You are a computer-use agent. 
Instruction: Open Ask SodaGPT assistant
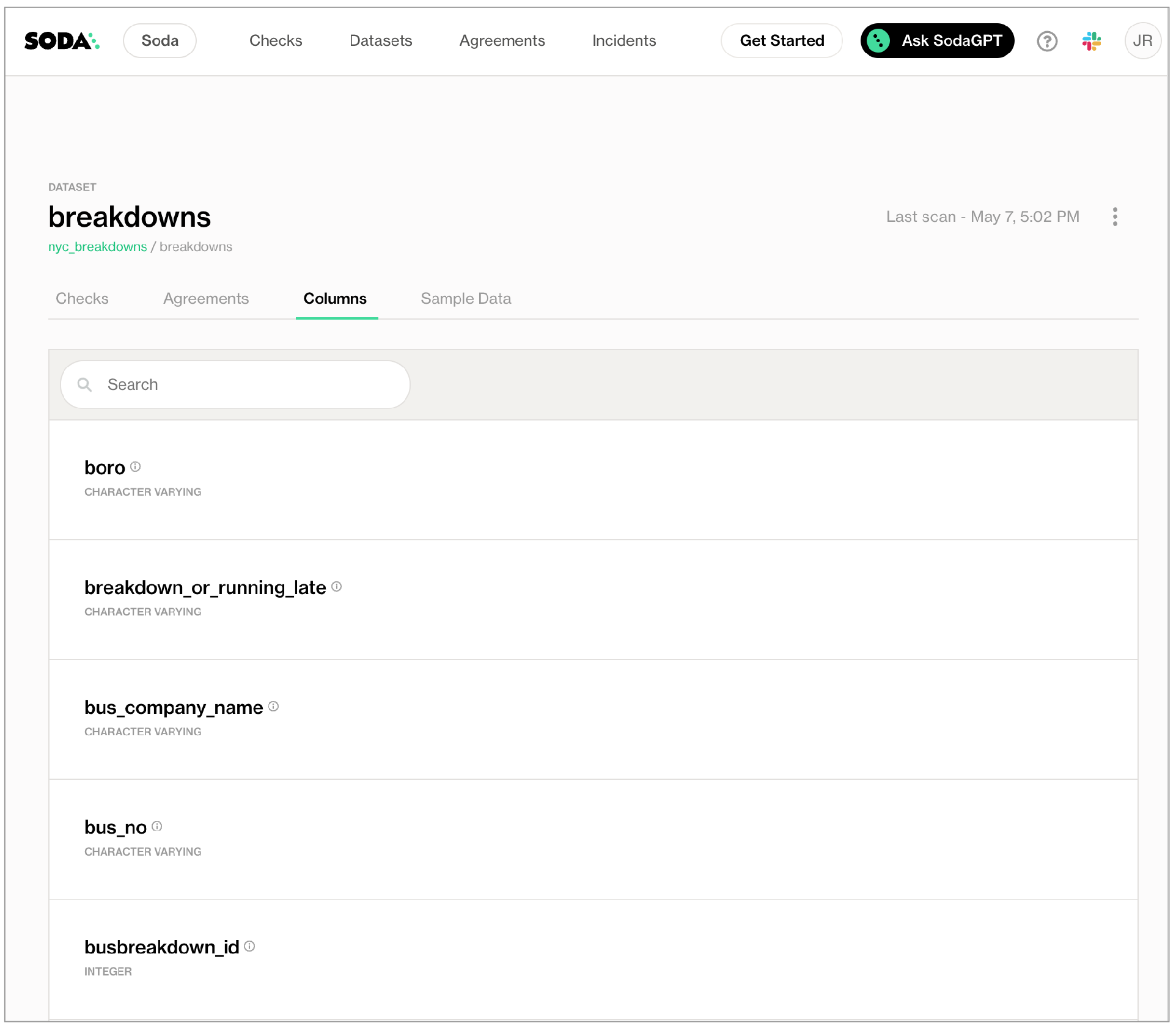pyautogui.click(x=937, y=41)
